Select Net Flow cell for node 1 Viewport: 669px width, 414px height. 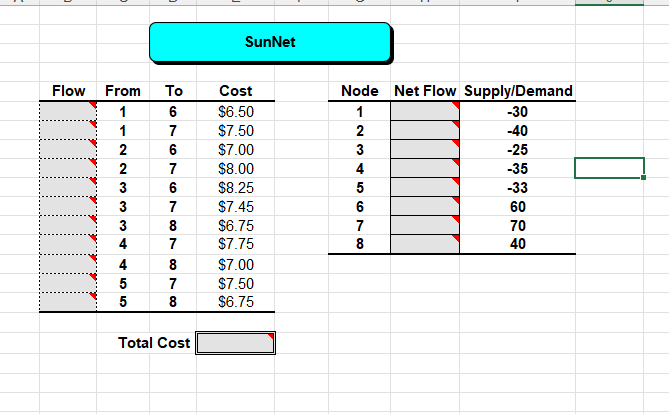coord(425,111)
